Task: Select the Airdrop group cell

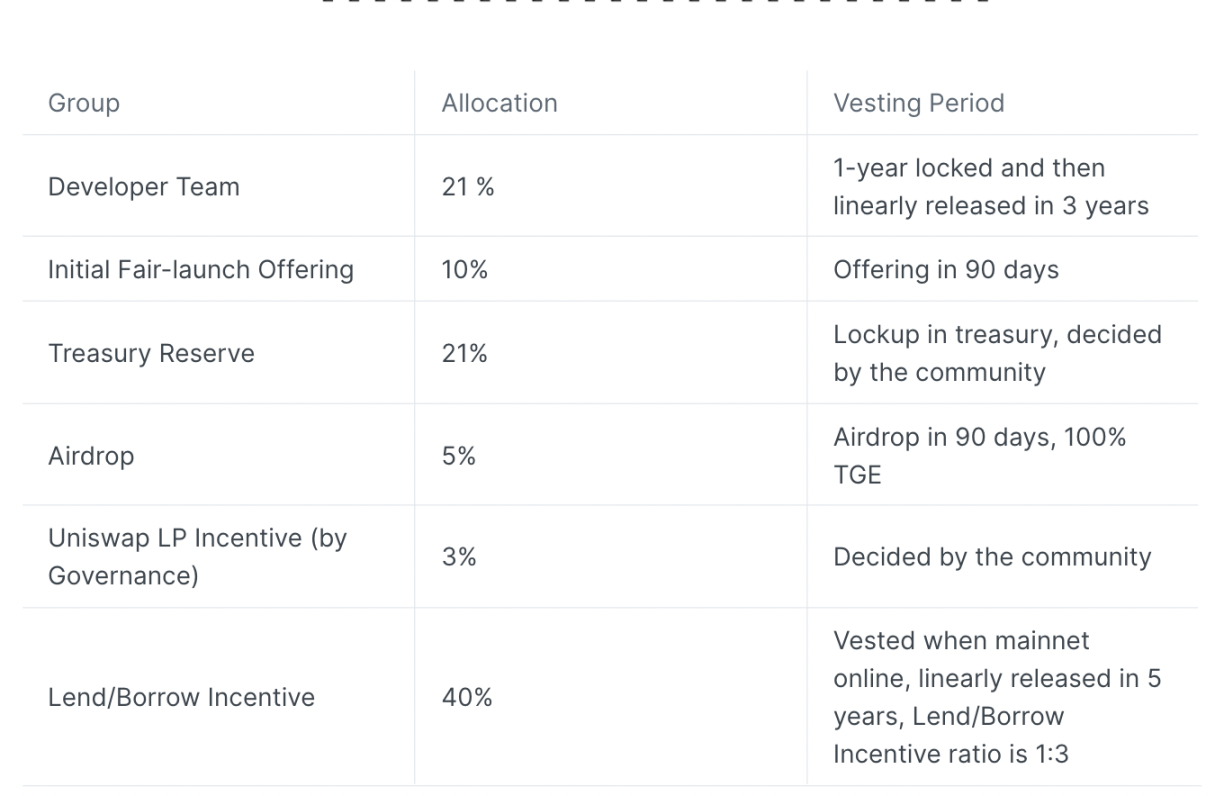Action: (91, 456)
